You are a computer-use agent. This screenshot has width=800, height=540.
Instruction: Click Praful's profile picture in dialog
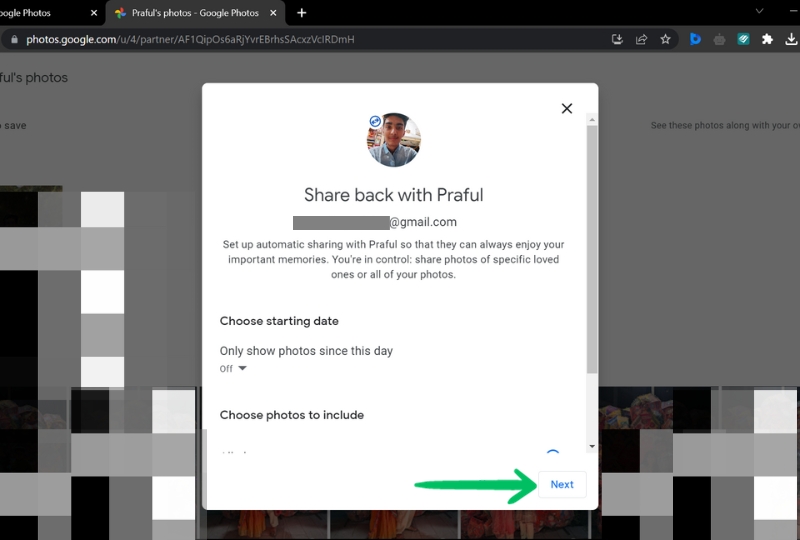(x=394, y=140)
